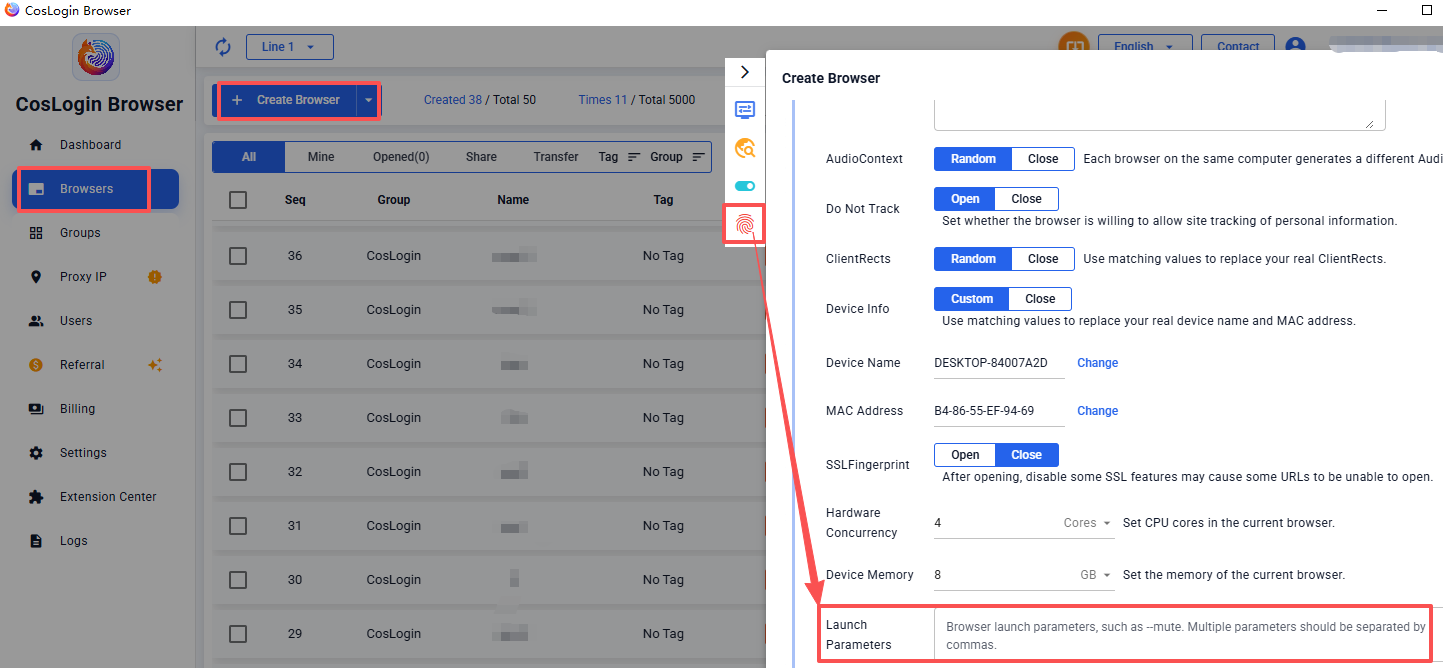
Task: Check the row with Seq 32
Action: tap(238, 472)
